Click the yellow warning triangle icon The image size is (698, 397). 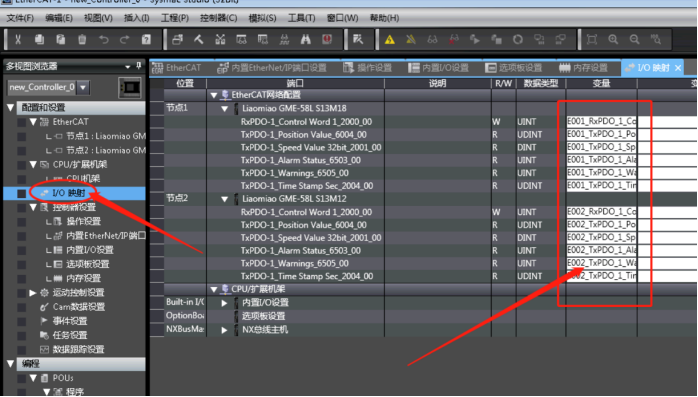pyautogui.click(x=390, y=40)
